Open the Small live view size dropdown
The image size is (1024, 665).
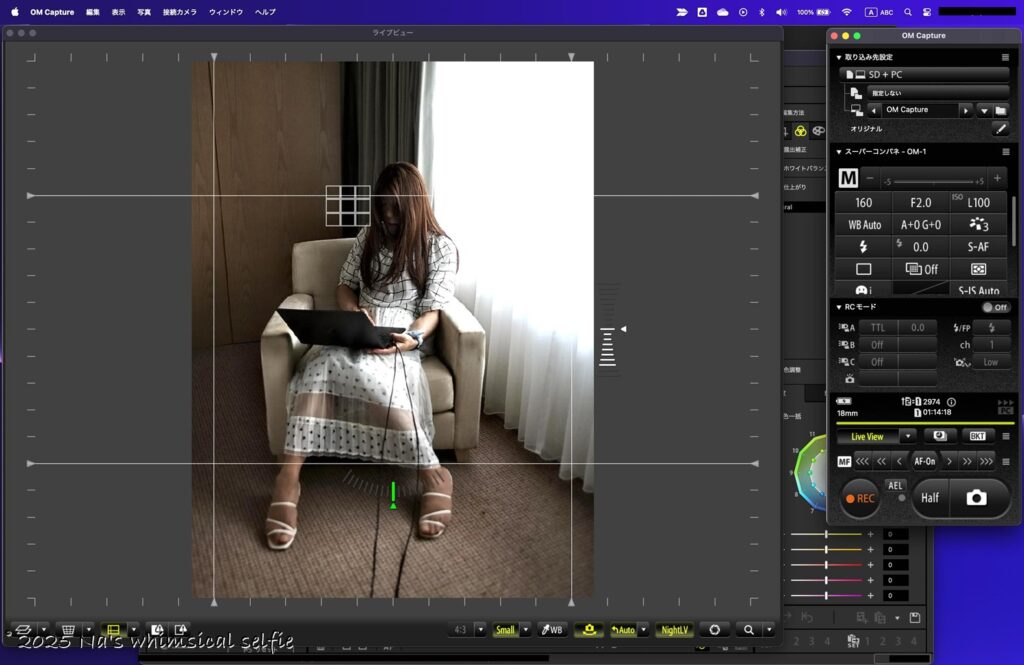point(525,630)
